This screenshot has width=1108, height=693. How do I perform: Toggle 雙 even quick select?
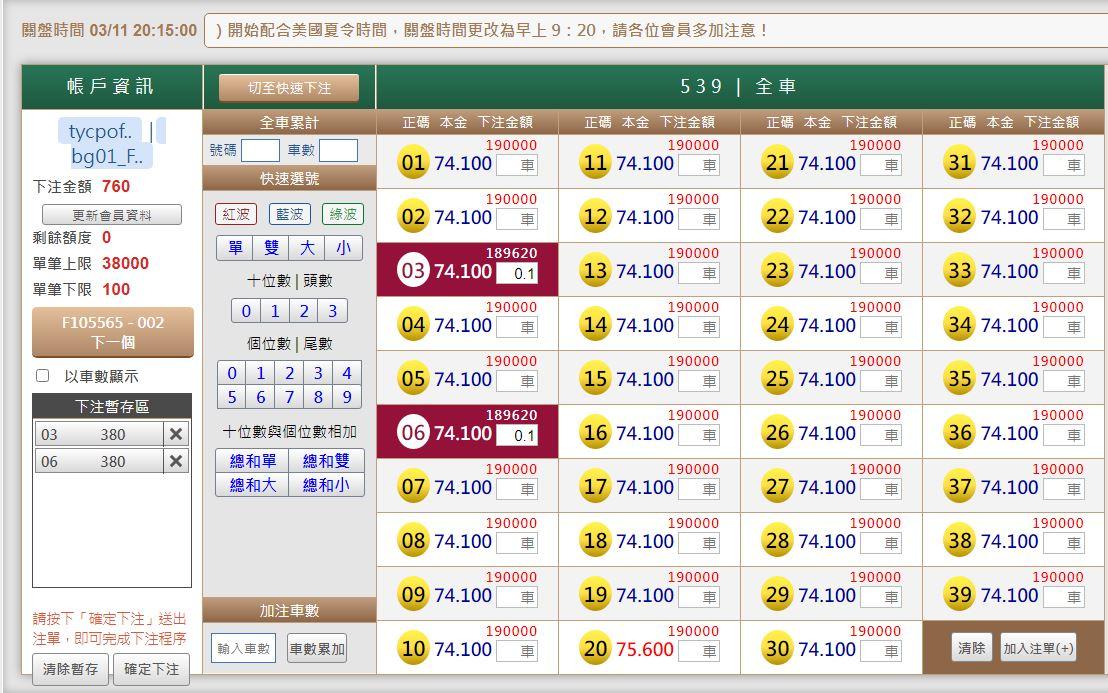[x=271, y=248]
